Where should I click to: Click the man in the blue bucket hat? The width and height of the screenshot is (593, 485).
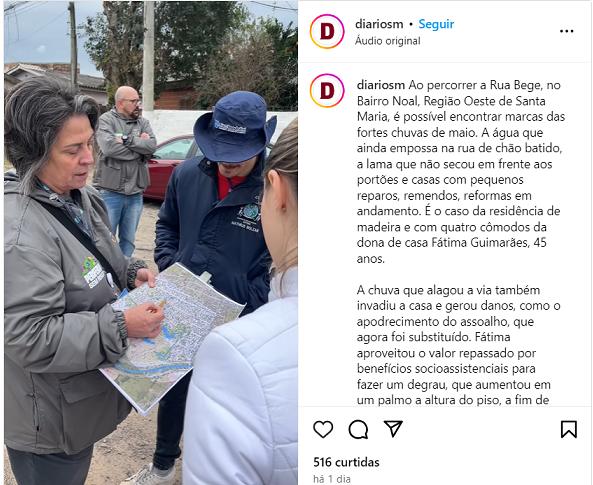tap(216, 242)
